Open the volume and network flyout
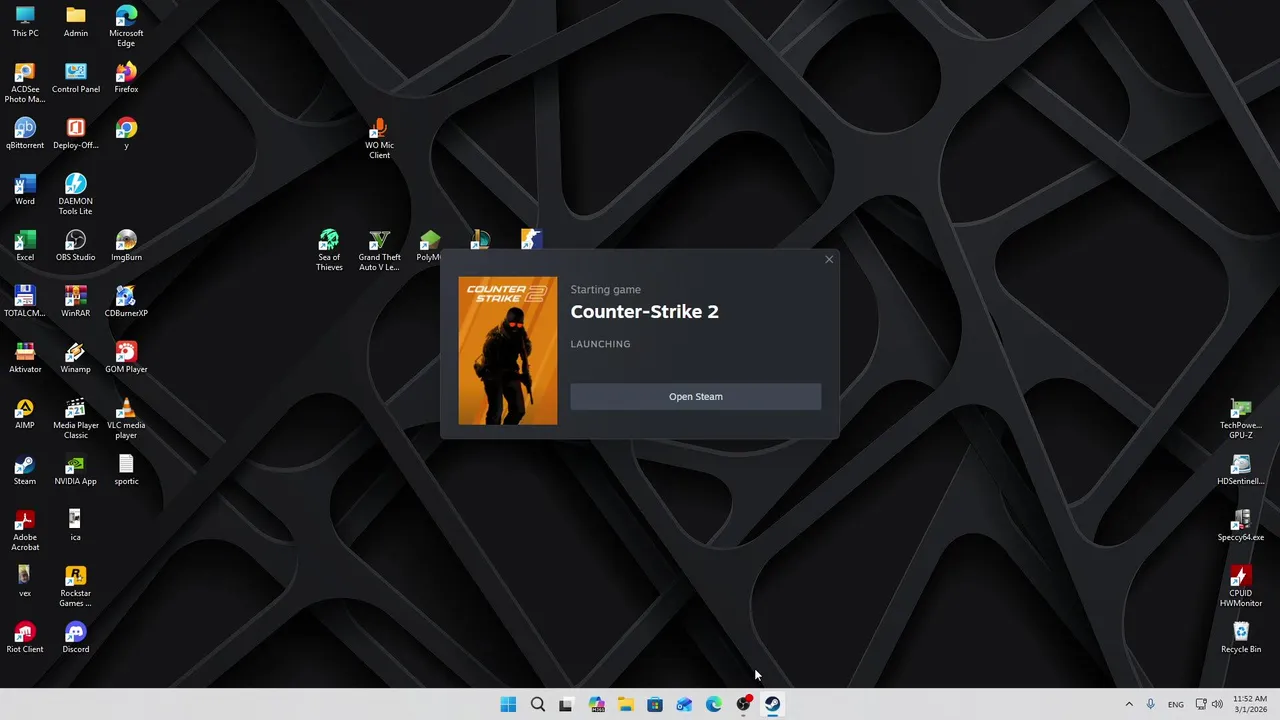The image size is (1280, 720). [1209, 704]
